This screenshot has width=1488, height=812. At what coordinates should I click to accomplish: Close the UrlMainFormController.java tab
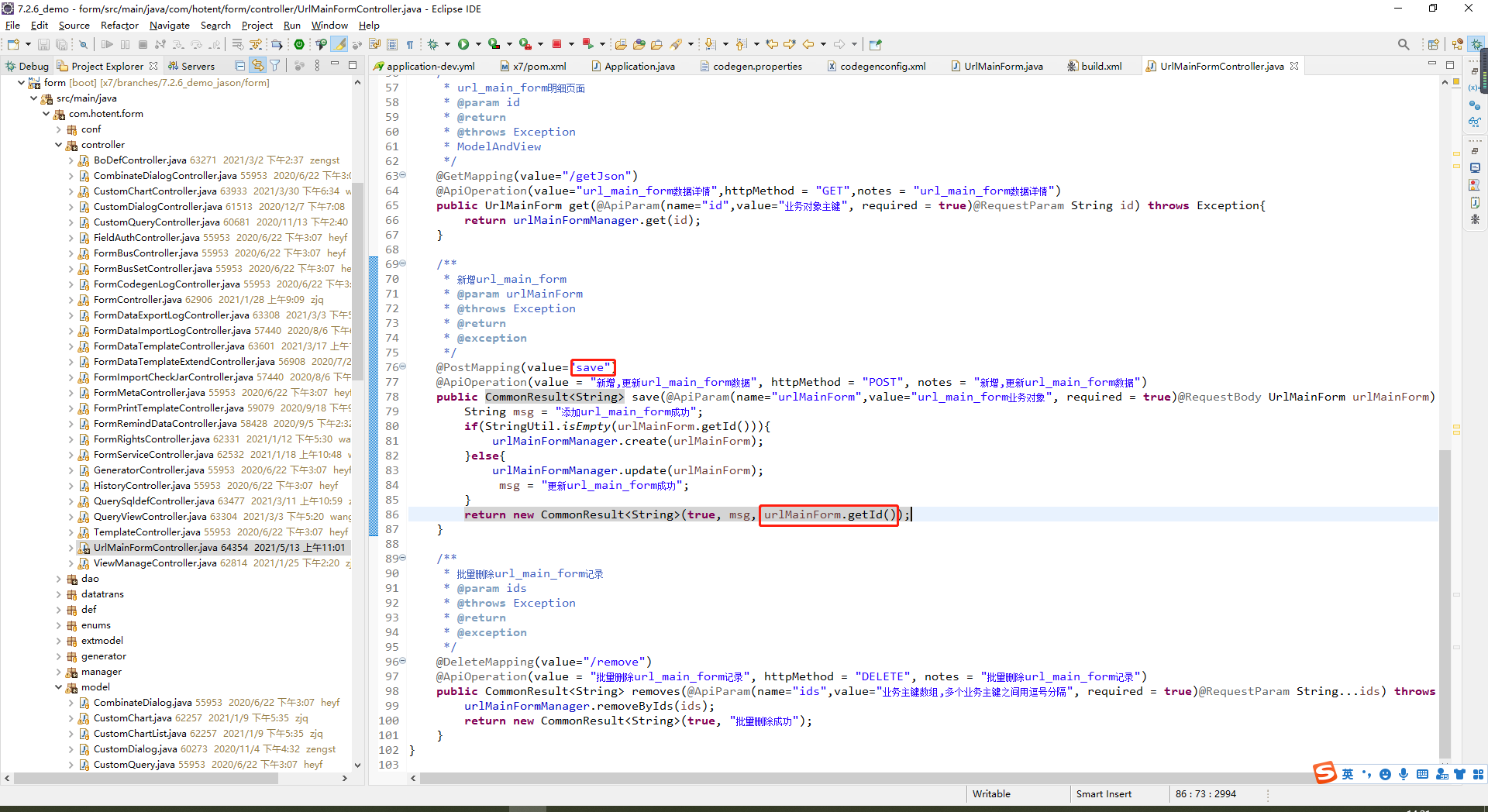pyautogui.click(x=1294, y=66)
